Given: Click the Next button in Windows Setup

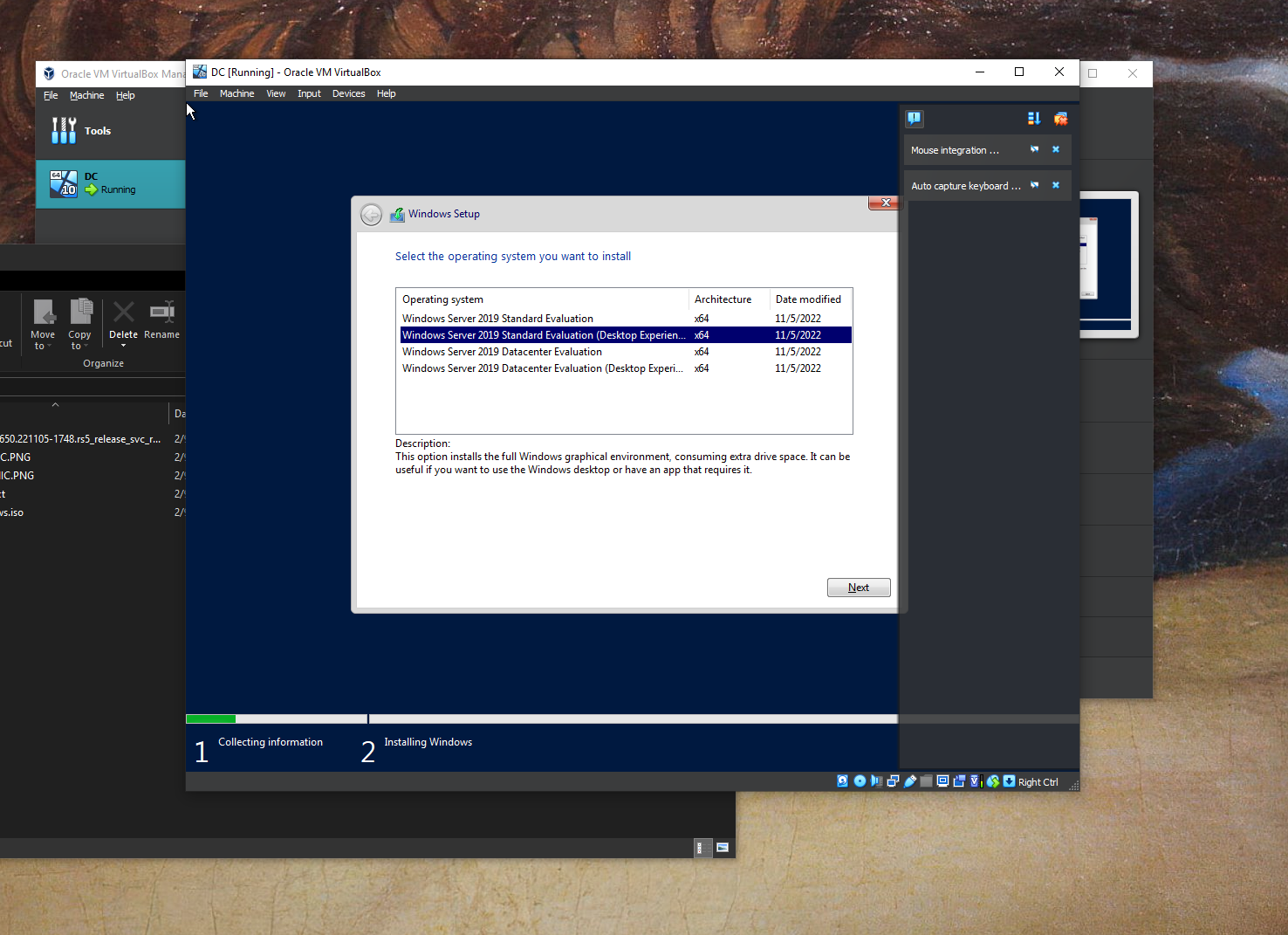Looking at the screenshot, I should [x=859, y=588].
